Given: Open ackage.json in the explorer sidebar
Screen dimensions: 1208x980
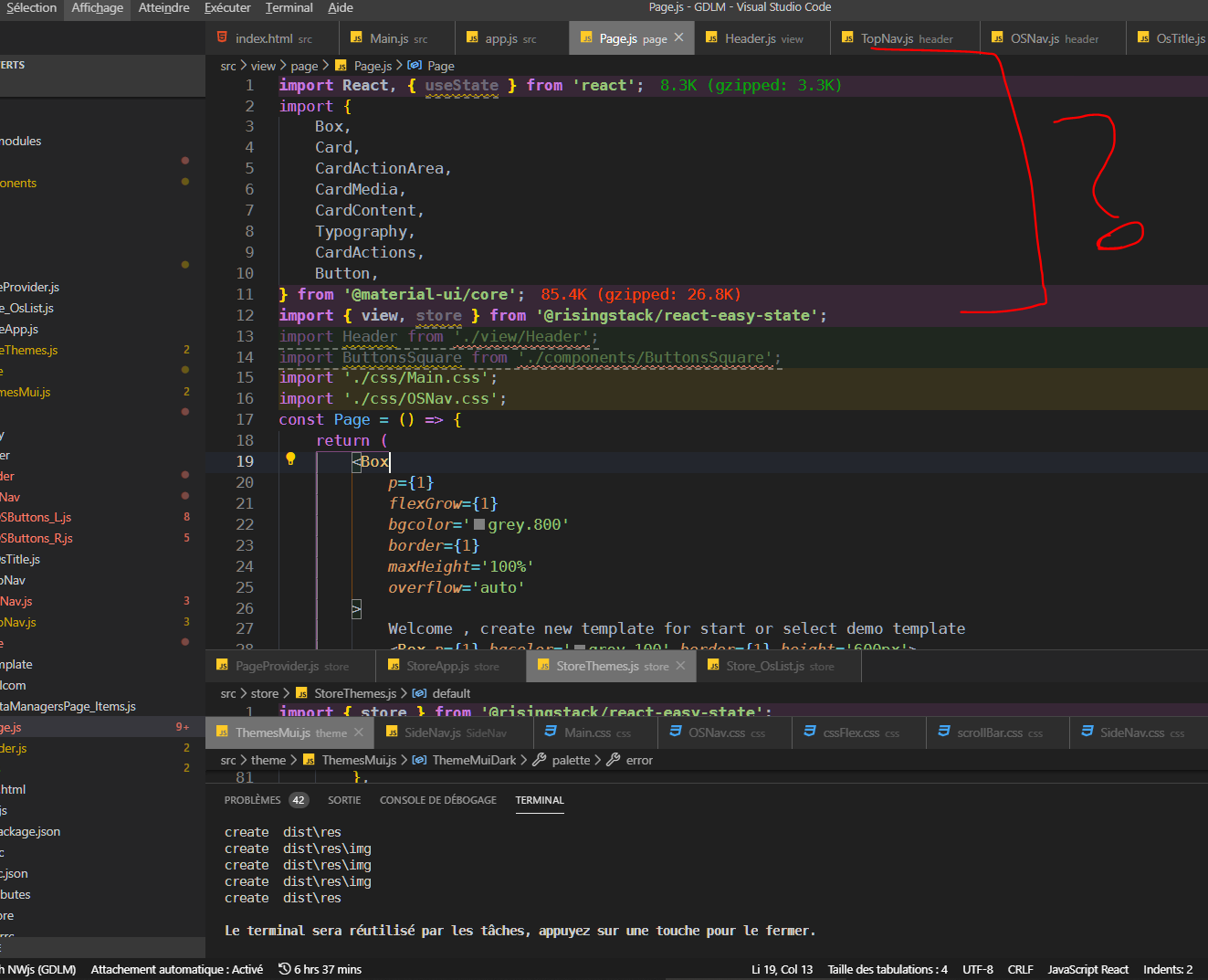Looking at the screenshot, I should (x=102, y=831).
